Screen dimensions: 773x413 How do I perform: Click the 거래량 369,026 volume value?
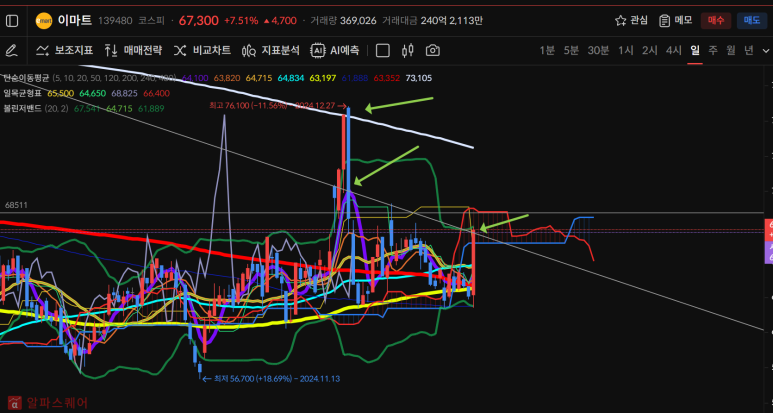[343, 21]
